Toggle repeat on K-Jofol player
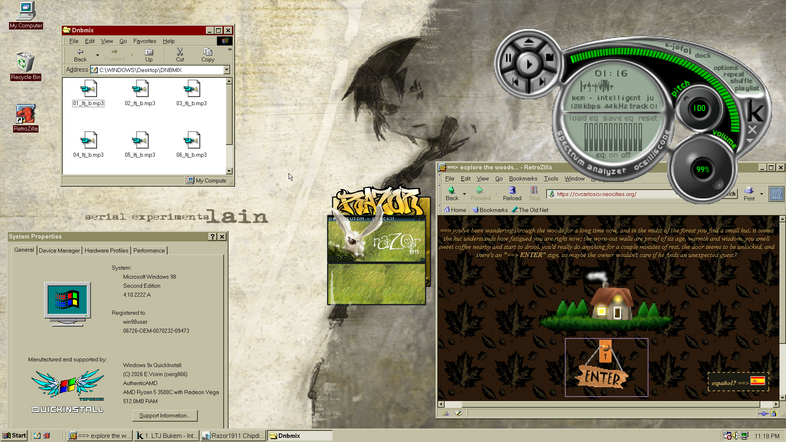 [733, 74]
